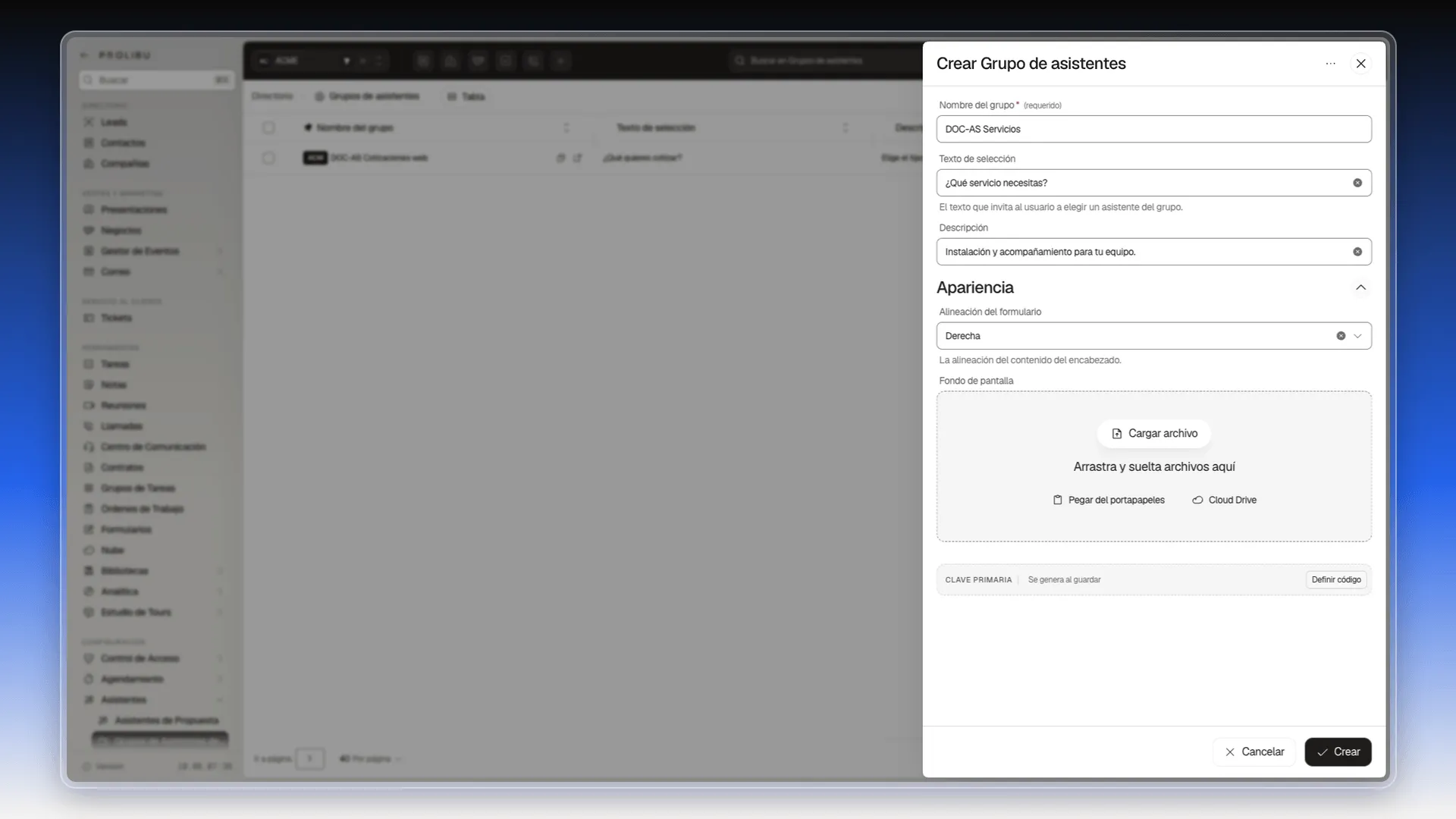Click the Nombre del grupo input field

(x=1153, y=129)
